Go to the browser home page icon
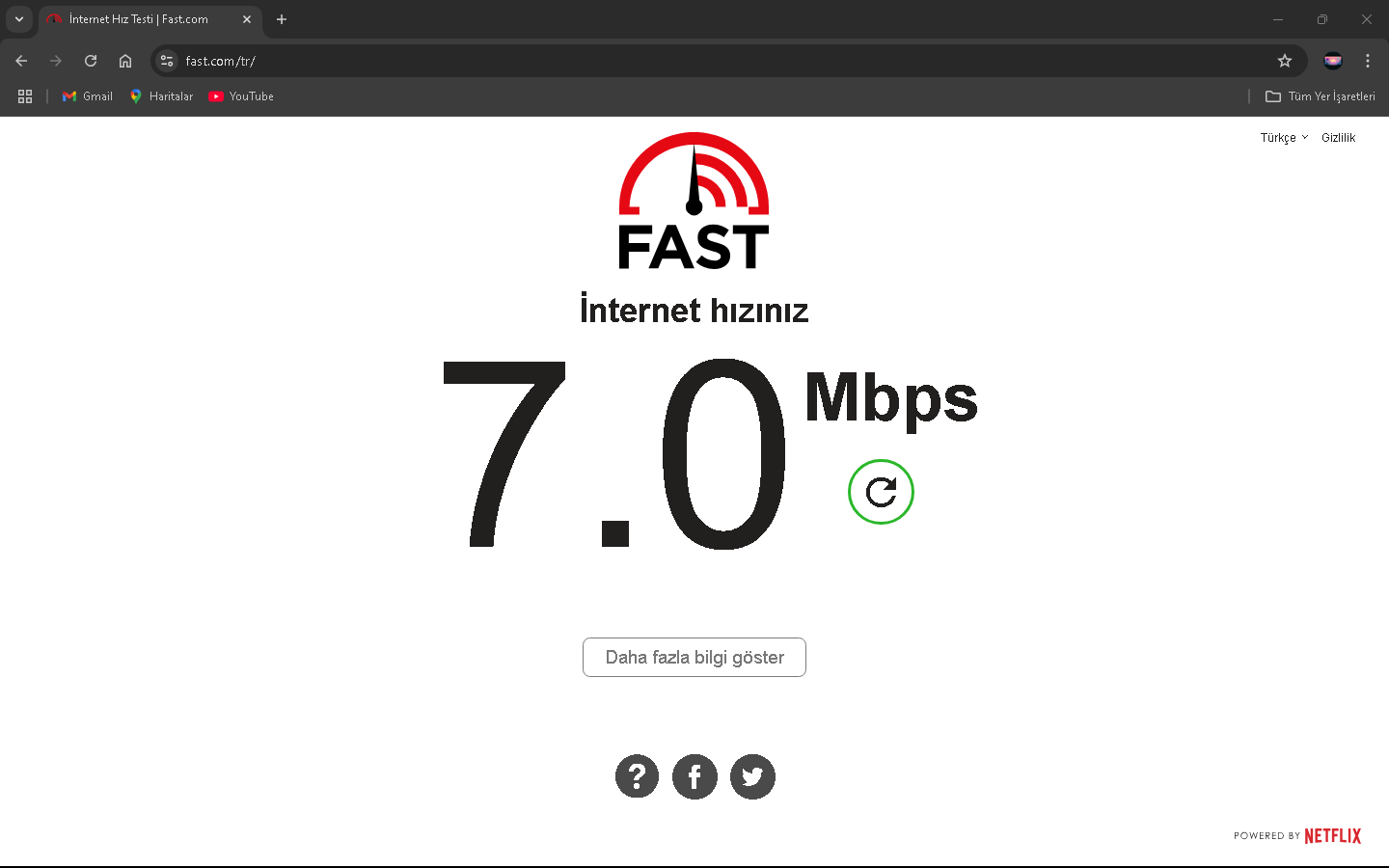This screenshot has height=868, width=1389. click(125, 61)
